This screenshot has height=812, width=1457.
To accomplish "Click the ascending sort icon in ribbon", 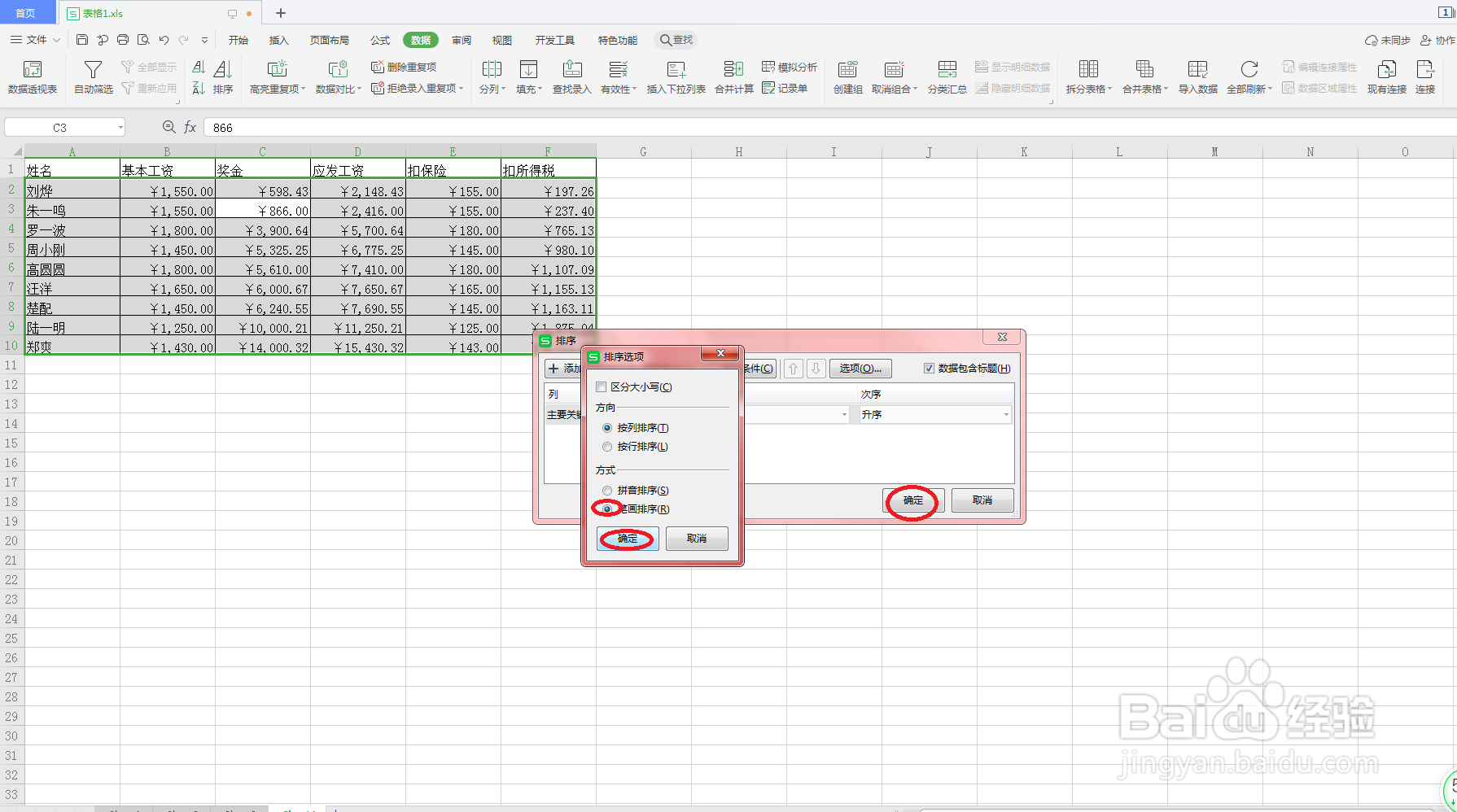I will click(x=198, y=68).
